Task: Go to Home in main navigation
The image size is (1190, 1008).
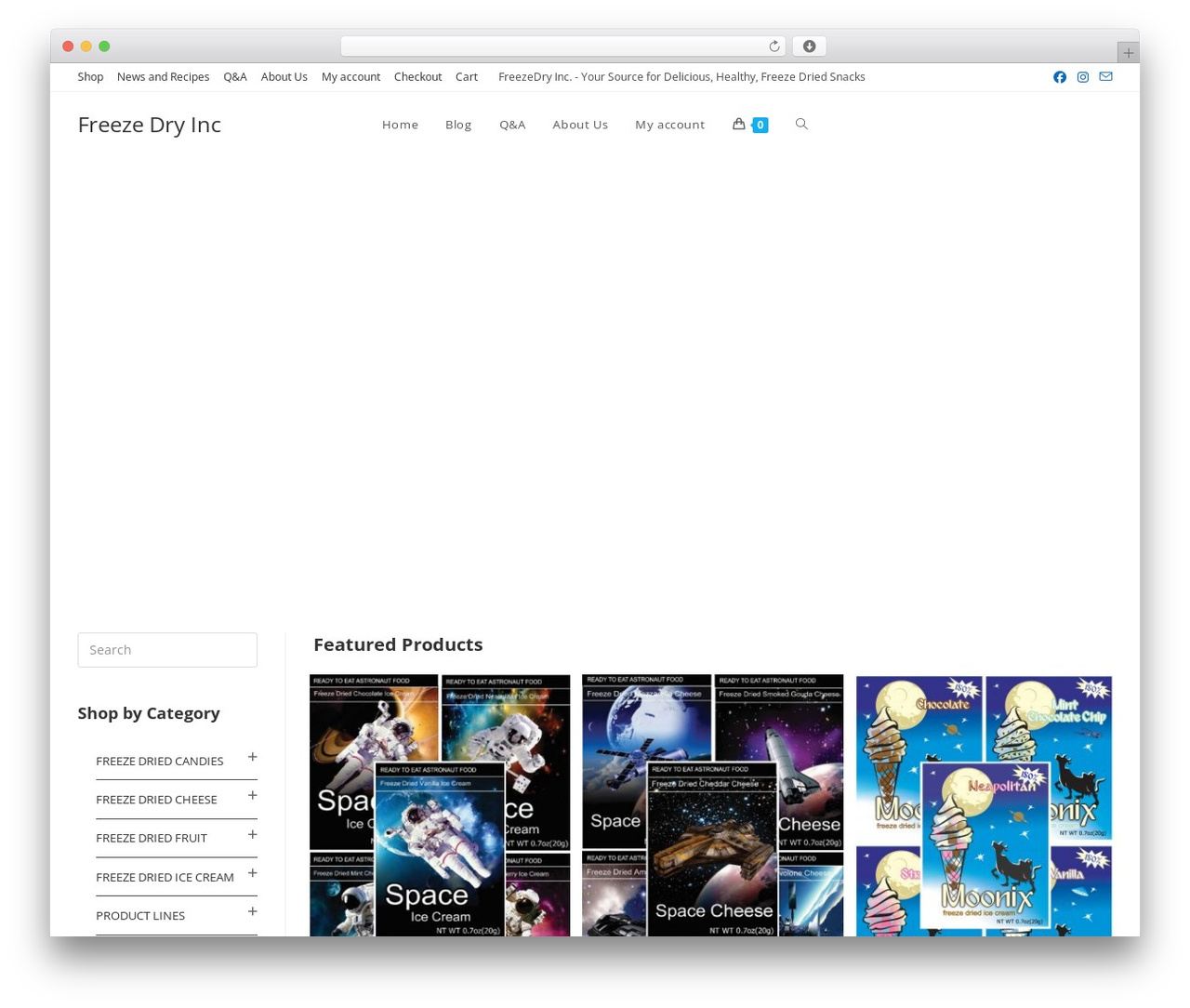Action: coord(400,125)
